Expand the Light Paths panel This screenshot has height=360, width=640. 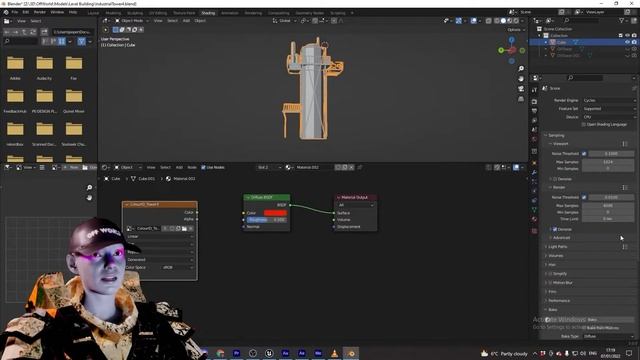558,247
